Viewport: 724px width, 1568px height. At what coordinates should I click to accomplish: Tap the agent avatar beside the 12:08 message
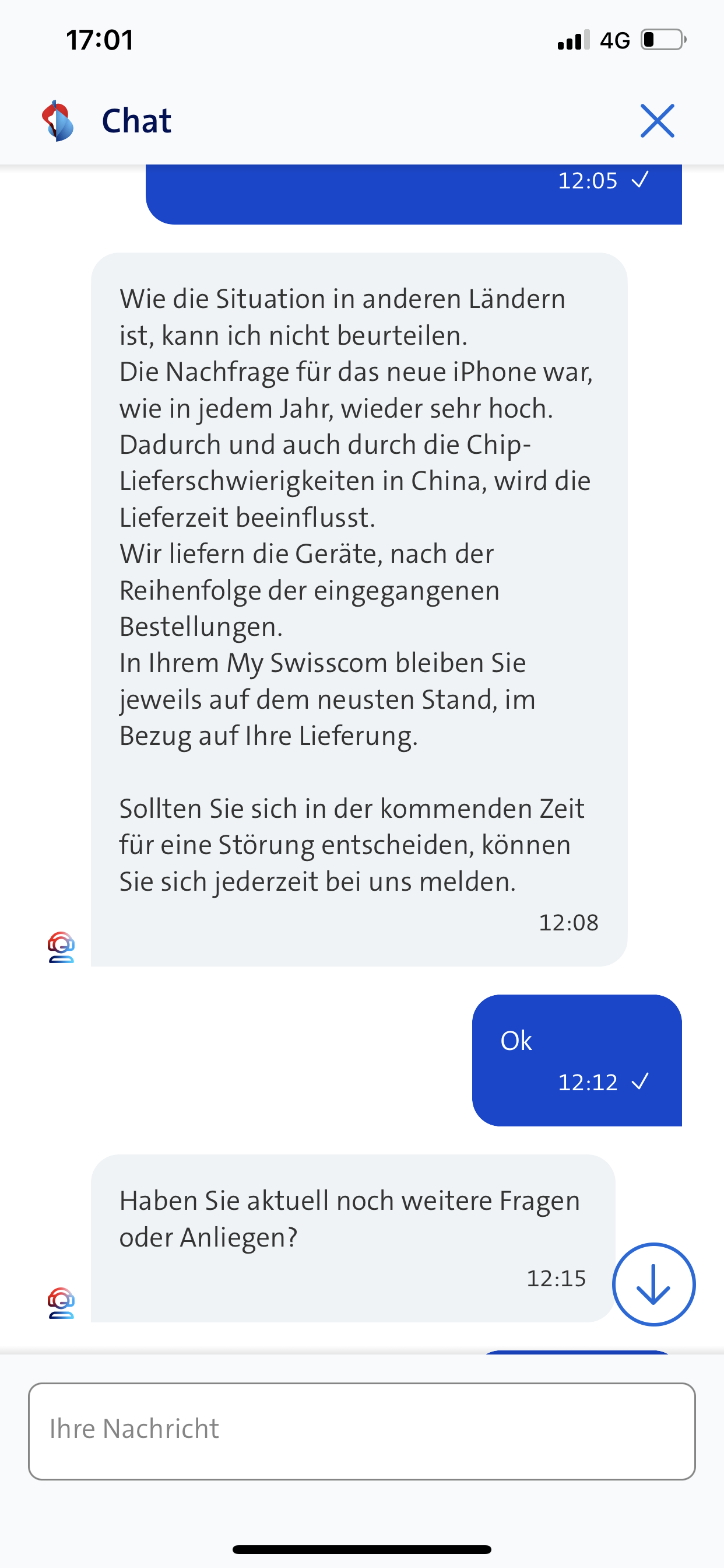(61, 947)
